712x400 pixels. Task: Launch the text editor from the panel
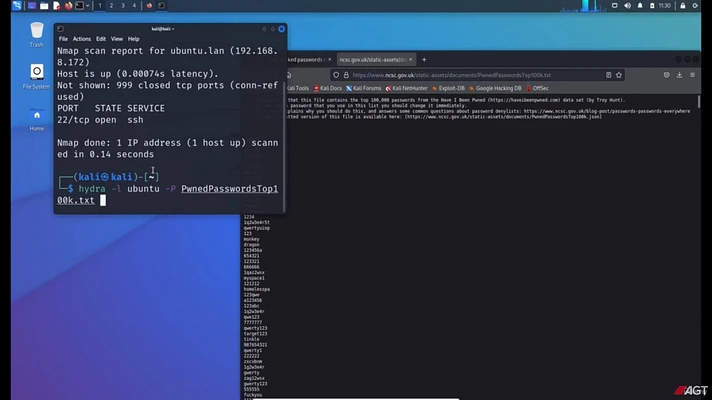pyautogui.click(x=56, y=5)
